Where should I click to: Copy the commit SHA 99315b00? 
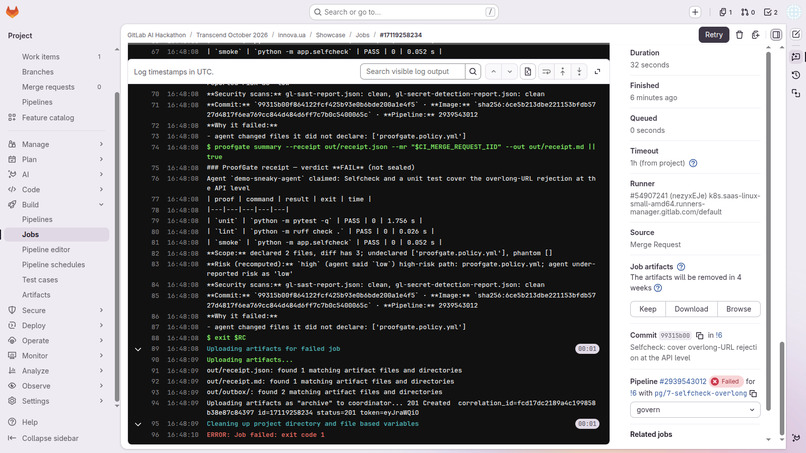click(x=700, y=335)
